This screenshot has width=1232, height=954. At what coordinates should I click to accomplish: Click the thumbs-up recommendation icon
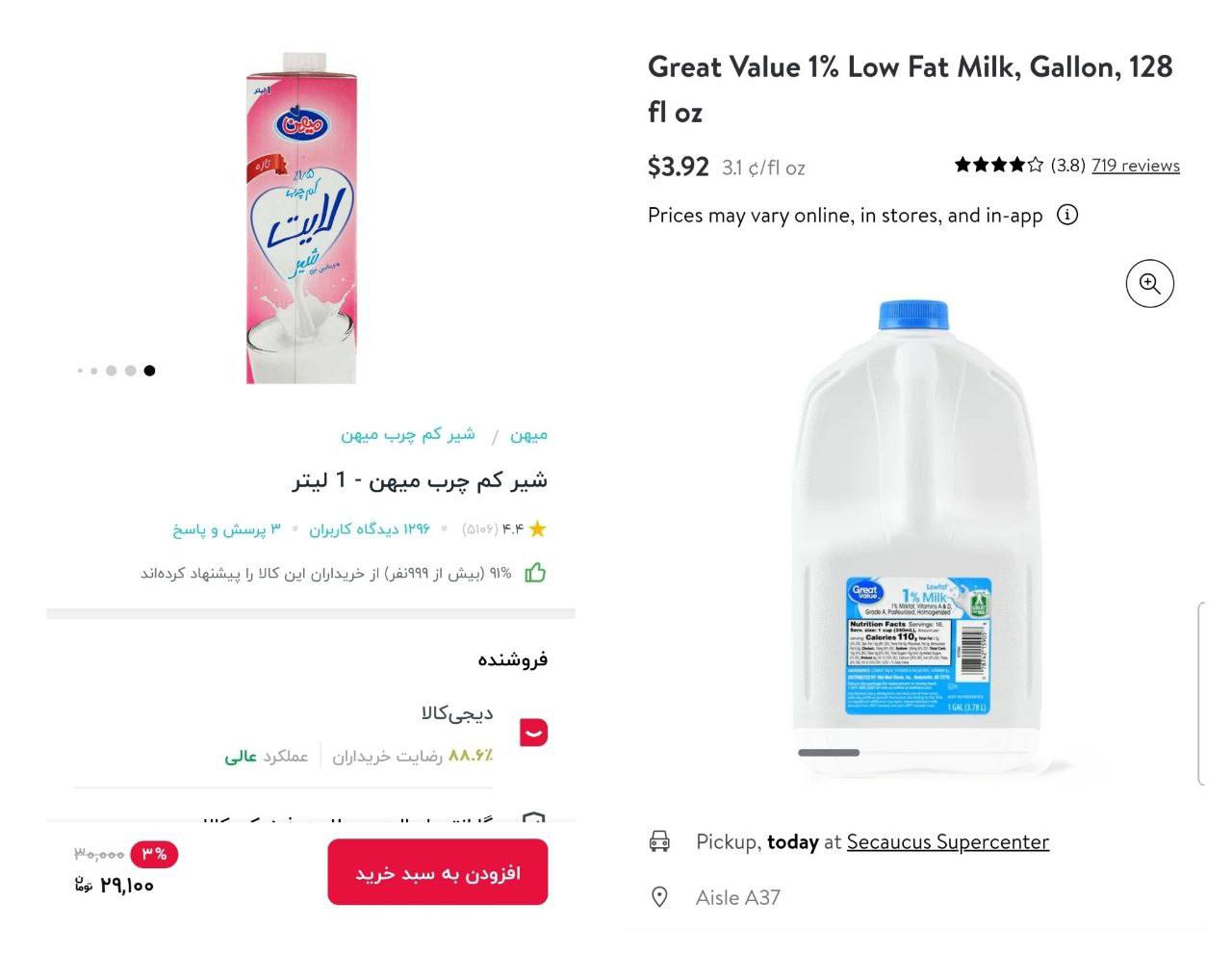[535, 574]
